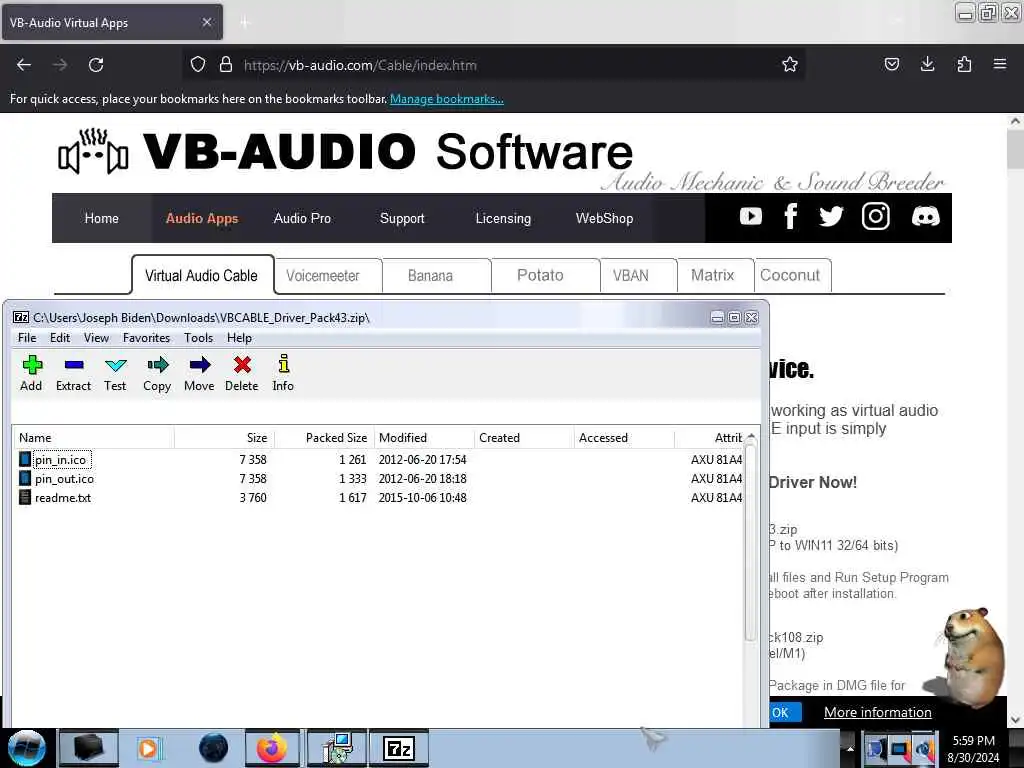Screen dimensions: 1024x768
Task: Run Test from the 7-Zip toolbar
Action: point(115,373)
